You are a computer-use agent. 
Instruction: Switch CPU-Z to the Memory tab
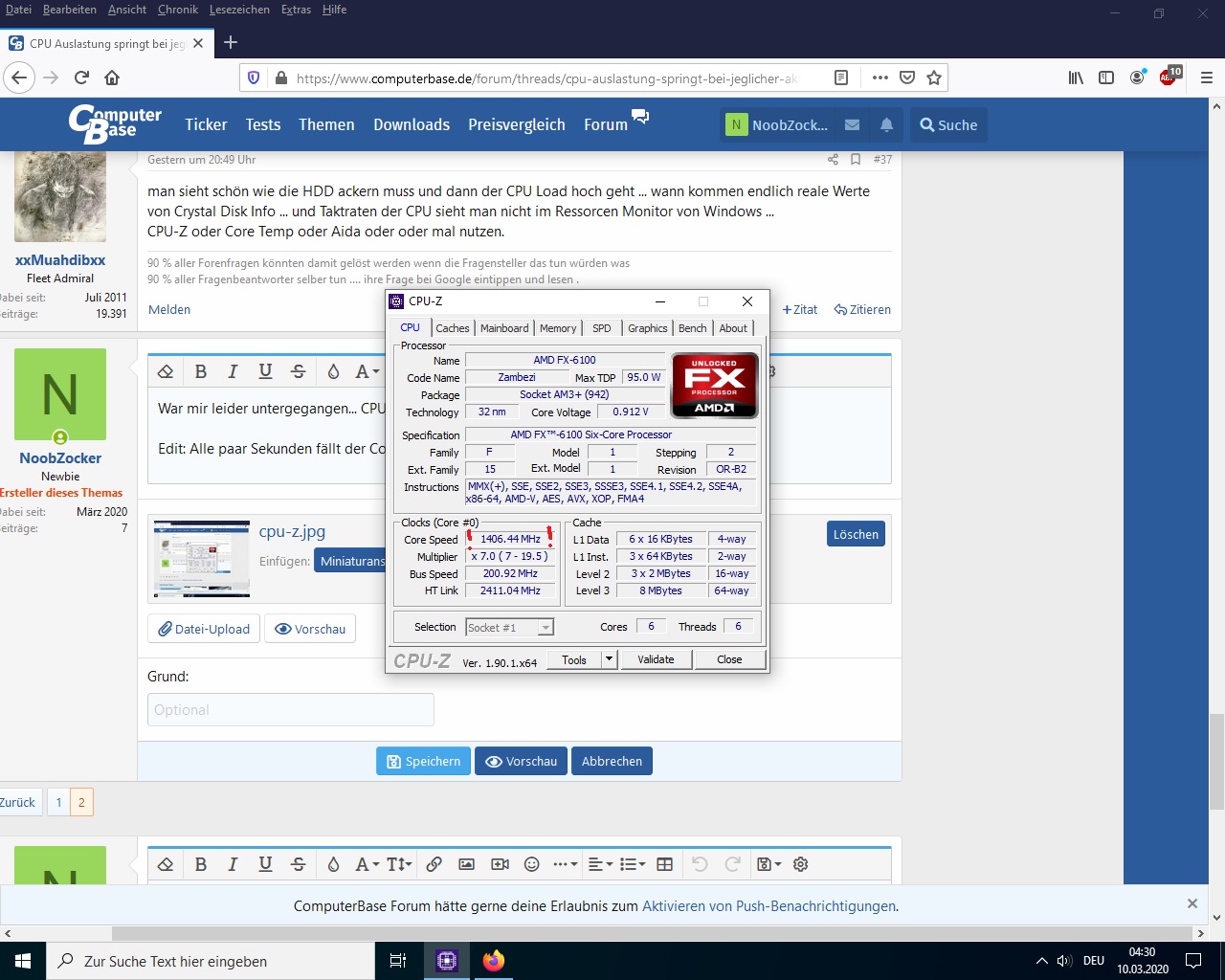point(558,327)
